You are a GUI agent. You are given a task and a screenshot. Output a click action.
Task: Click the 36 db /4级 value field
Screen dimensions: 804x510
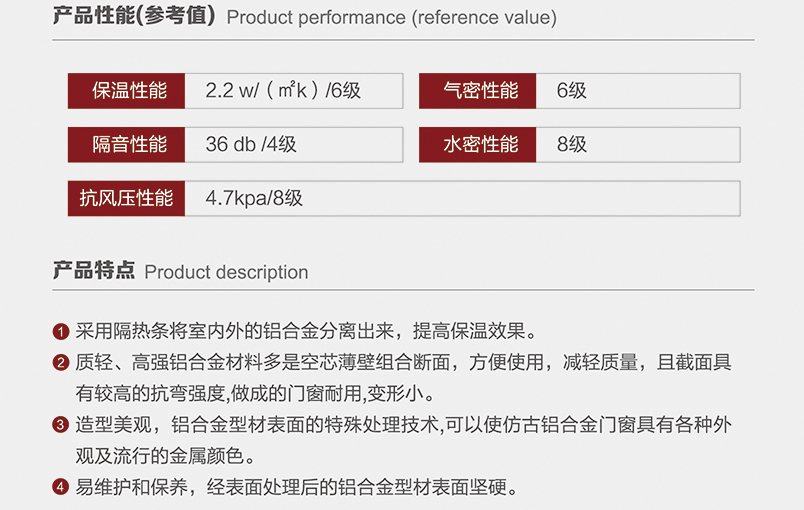(294, 145)
